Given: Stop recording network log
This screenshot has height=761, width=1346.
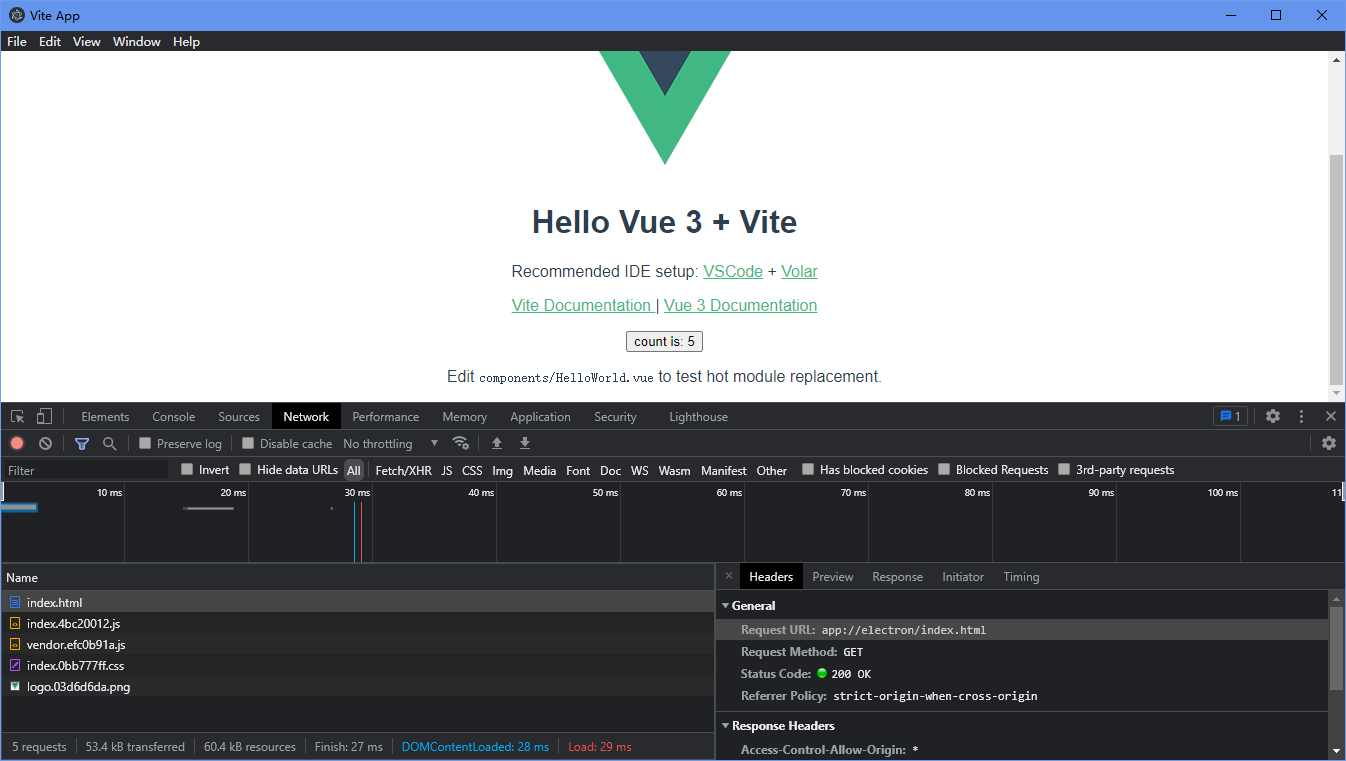Looking at the screenshot, I should 17,443.
